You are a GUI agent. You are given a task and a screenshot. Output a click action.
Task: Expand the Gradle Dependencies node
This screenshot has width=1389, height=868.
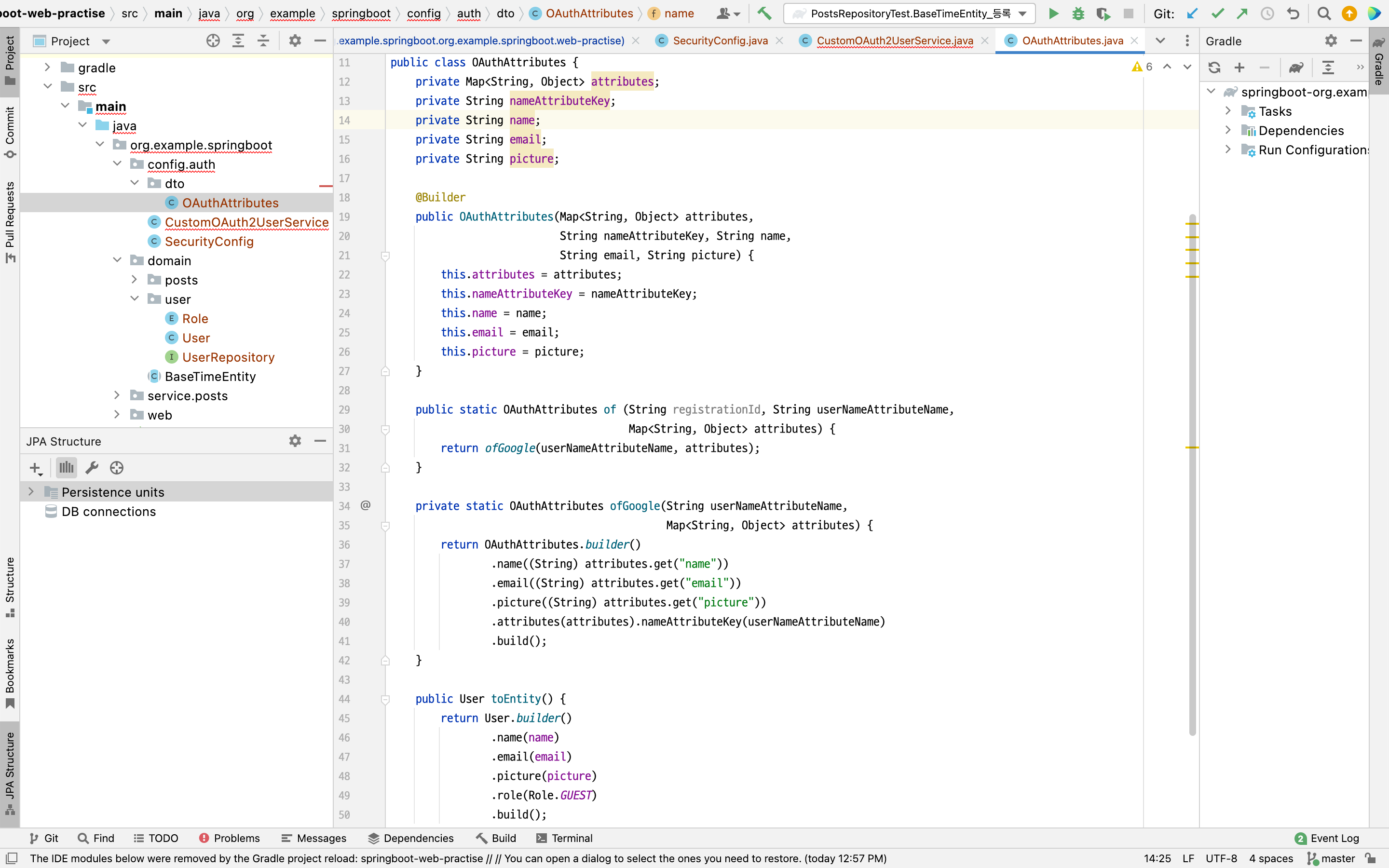pyautogui.click(x=1228, y=130)
